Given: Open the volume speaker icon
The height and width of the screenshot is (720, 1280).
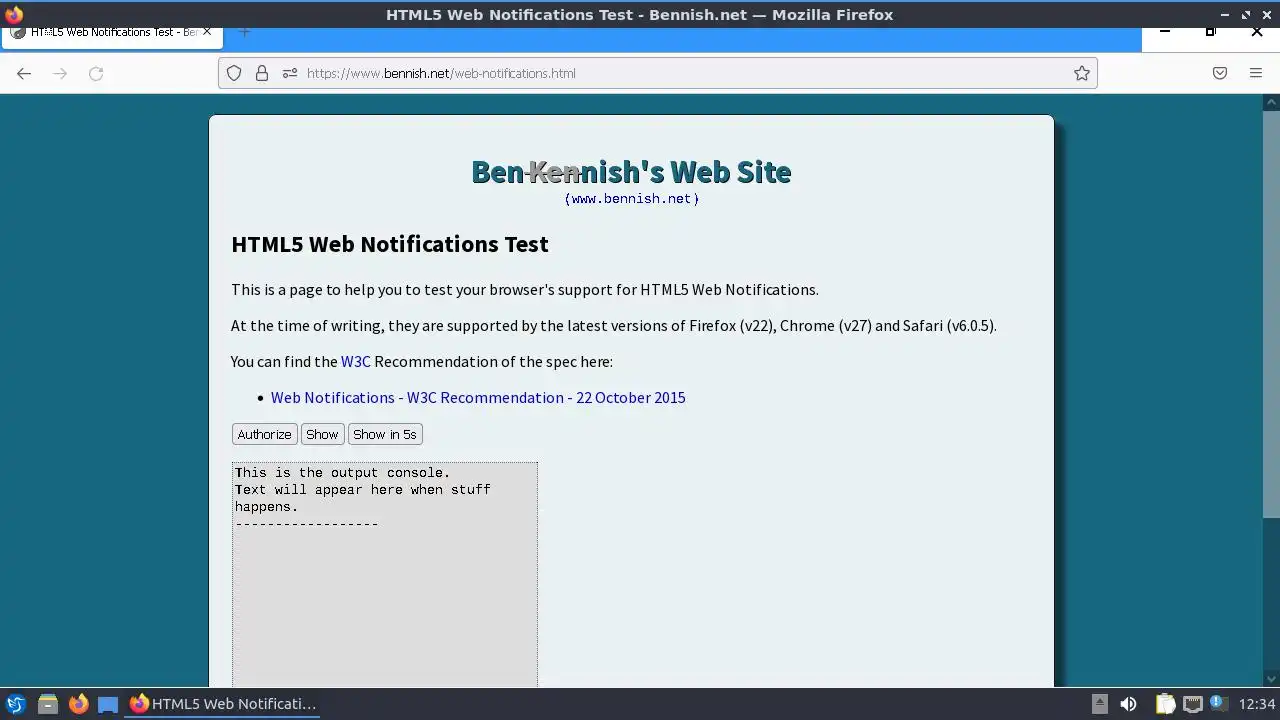Looking at the screenshot, I should pyautogui.click(x=1128, y=704).
